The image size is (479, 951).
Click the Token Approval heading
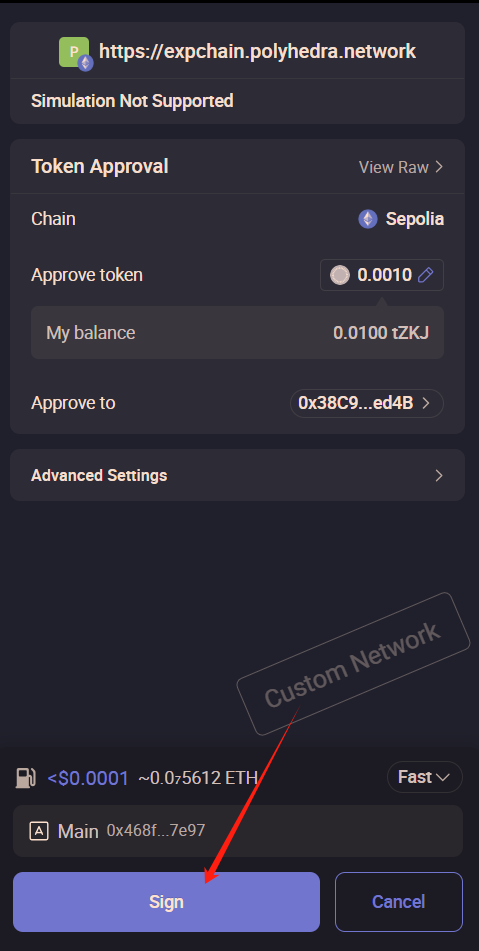(100, 167)
